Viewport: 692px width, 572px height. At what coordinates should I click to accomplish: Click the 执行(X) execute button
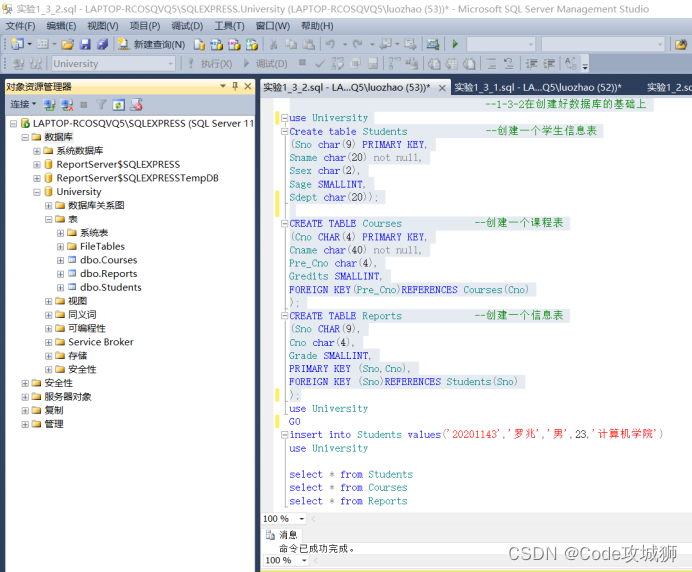tap(211, 64)
